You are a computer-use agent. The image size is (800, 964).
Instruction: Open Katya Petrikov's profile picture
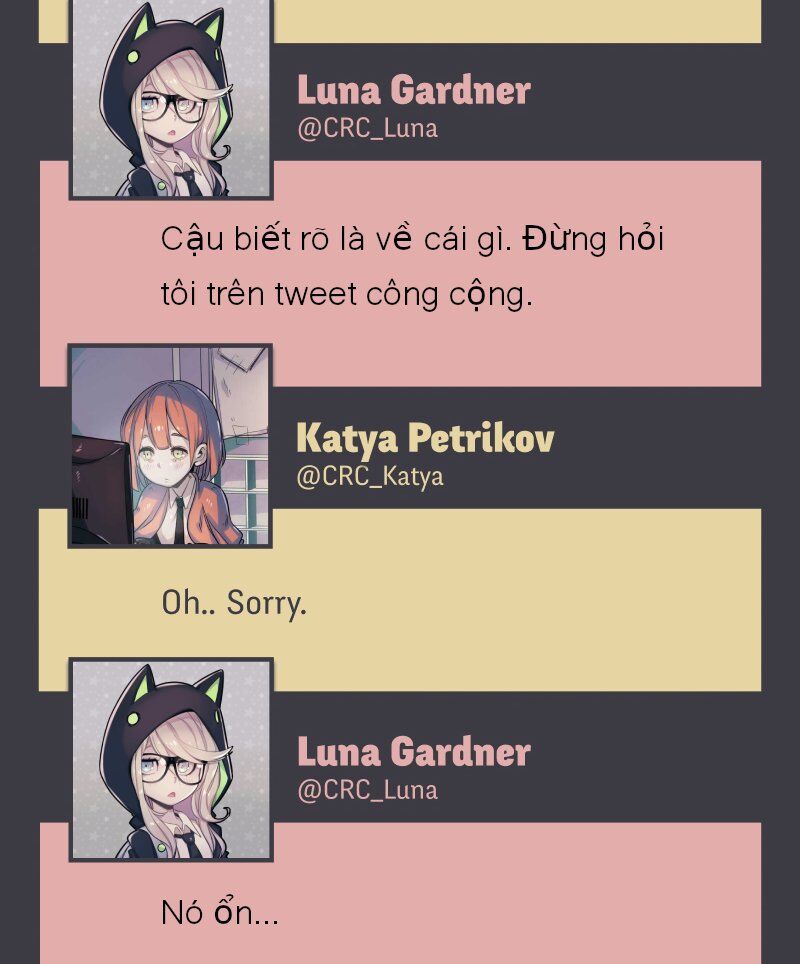[170, 446]
